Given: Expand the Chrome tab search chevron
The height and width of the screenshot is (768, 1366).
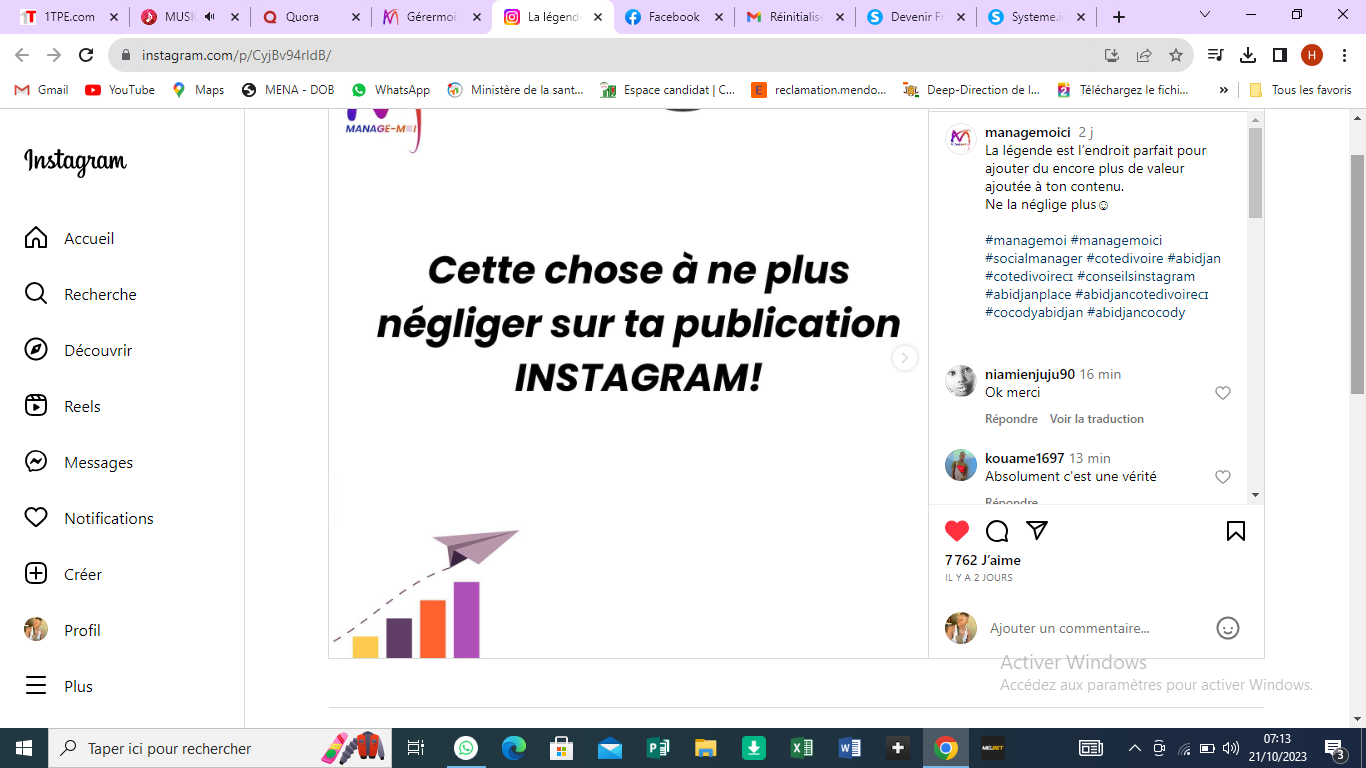Looking at the screenshot, I should 1204,15.
